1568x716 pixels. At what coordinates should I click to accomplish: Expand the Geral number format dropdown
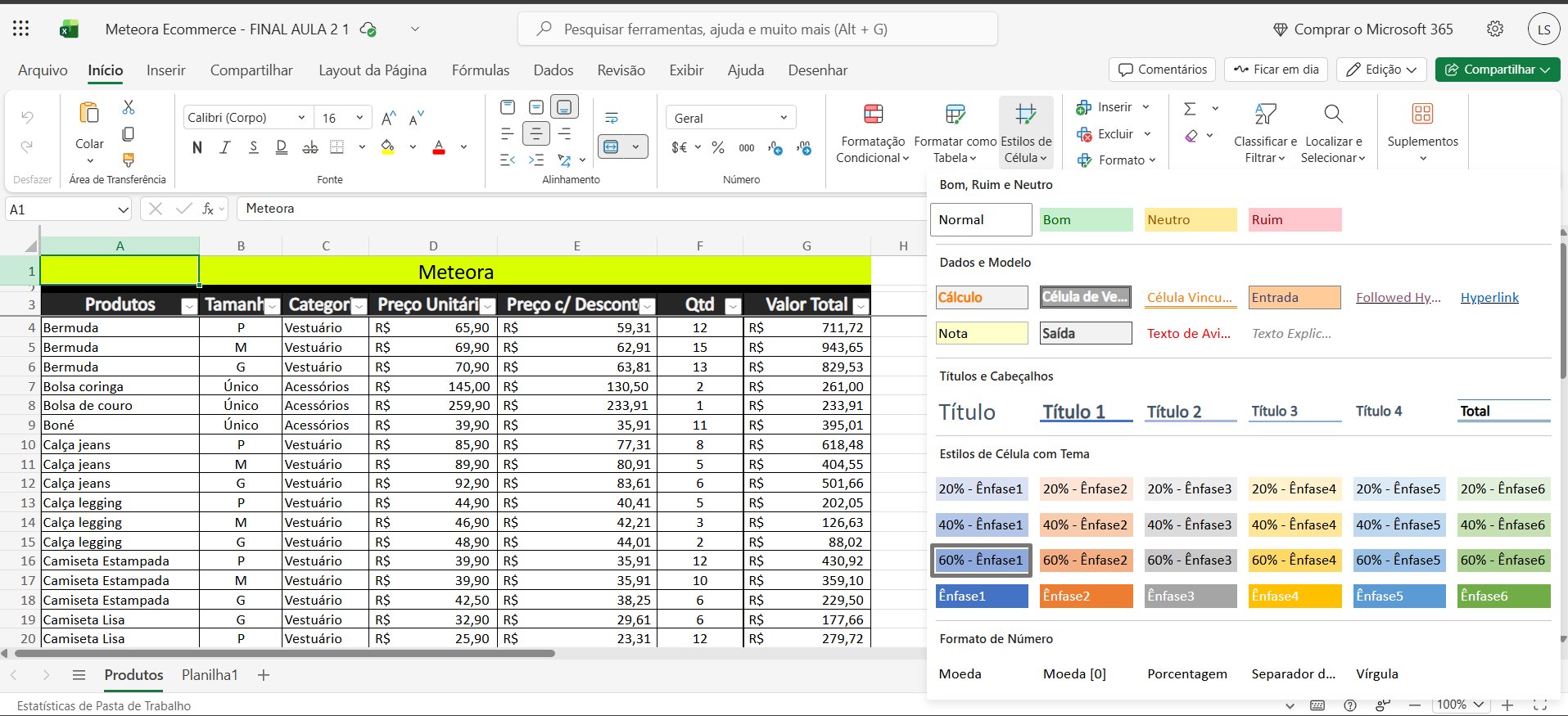[784, 118]
